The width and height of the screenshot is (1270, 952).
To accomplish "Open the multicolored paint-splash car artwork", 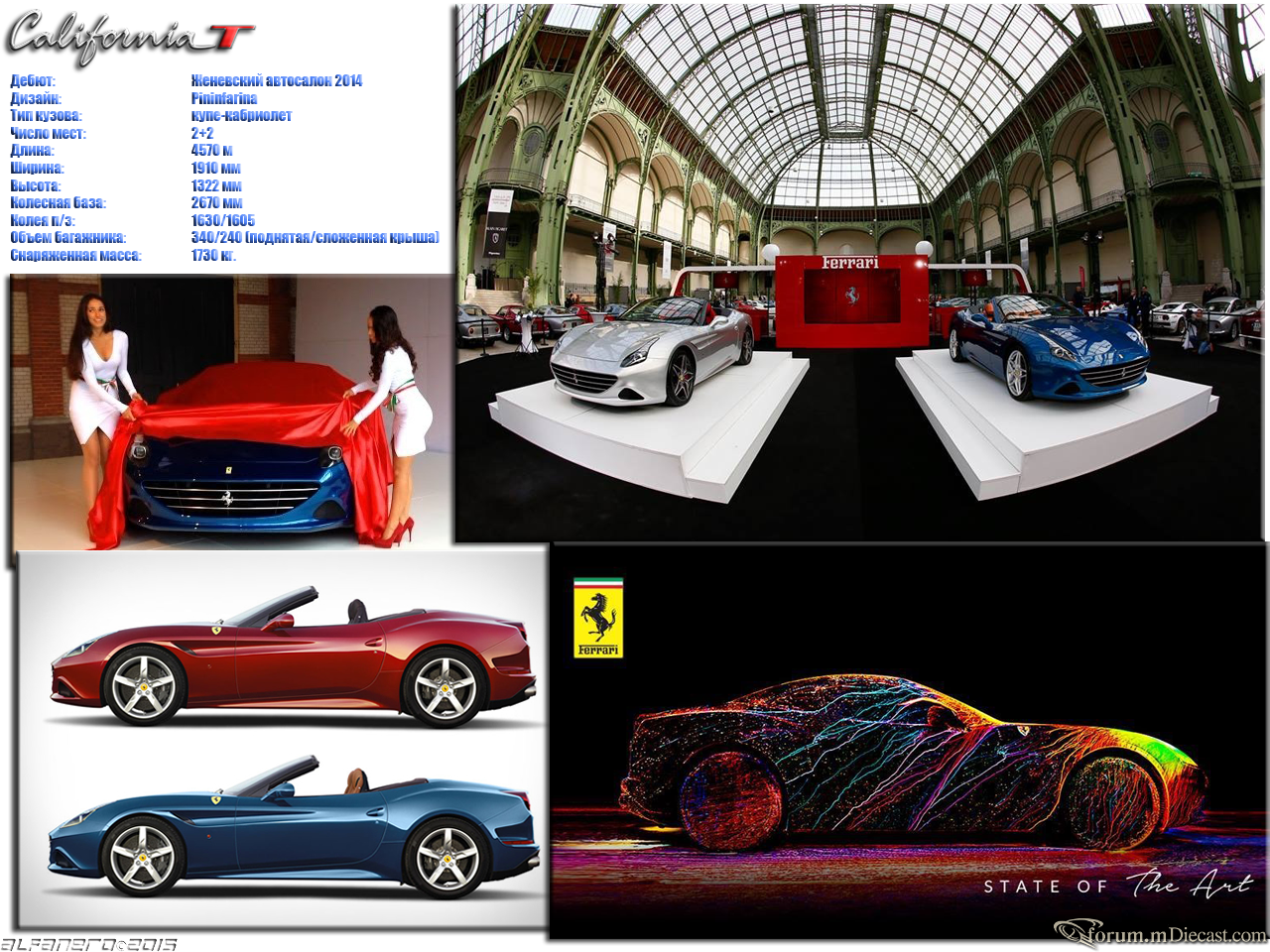I will click(913, 764).
